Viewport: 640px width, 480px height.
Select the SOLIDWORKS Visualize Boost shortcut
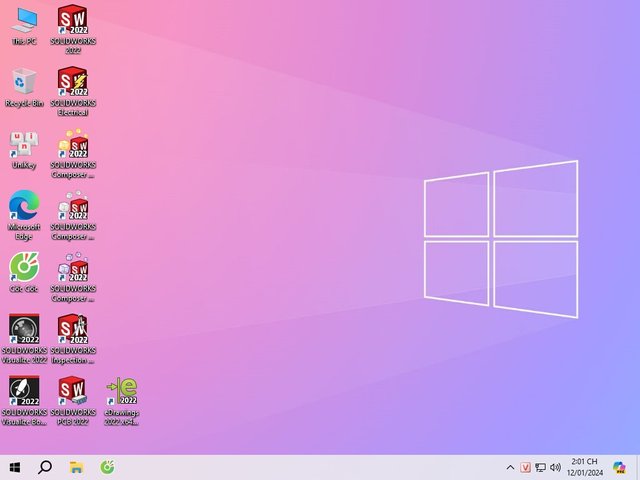click(x=24, y=401)
